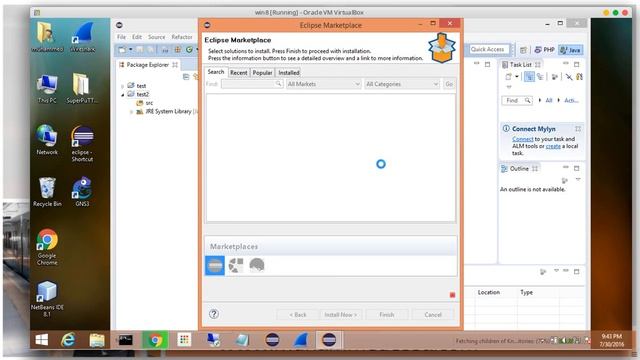
Task: Switch to the Popular tab
Action: pyautogui.click(x=262, y=73)
